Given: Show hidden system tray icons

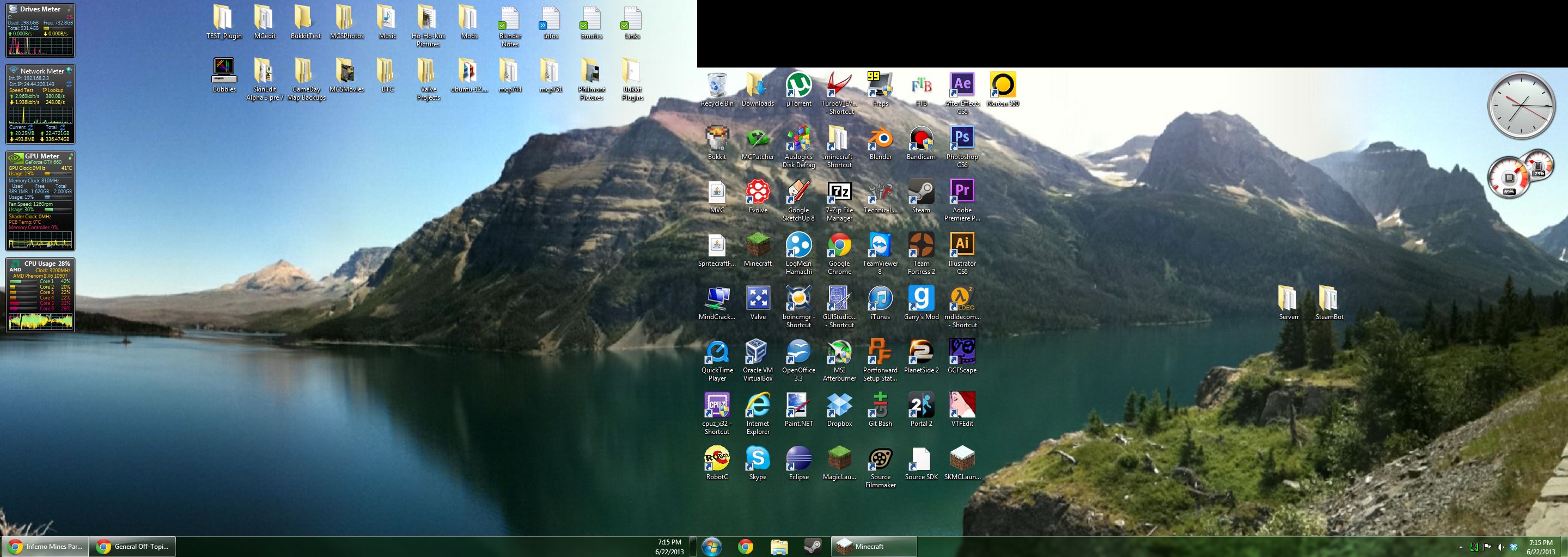Looking at the screenshot, I should click(x=1460, y=547).
